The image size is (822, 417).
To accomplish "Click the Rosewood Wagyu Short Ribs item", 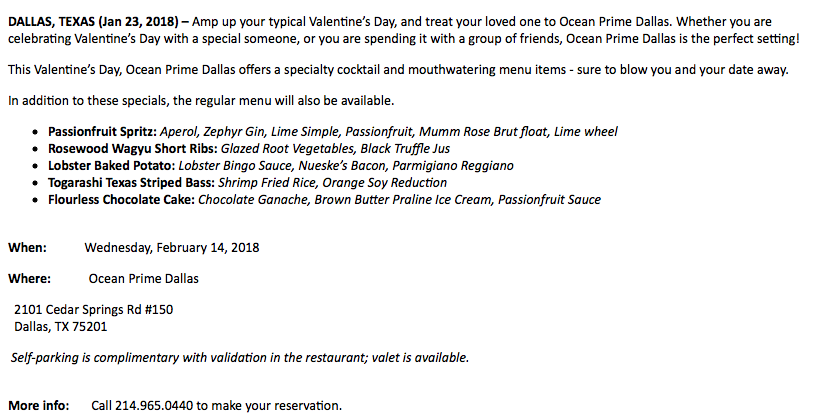I will point(249,149).
